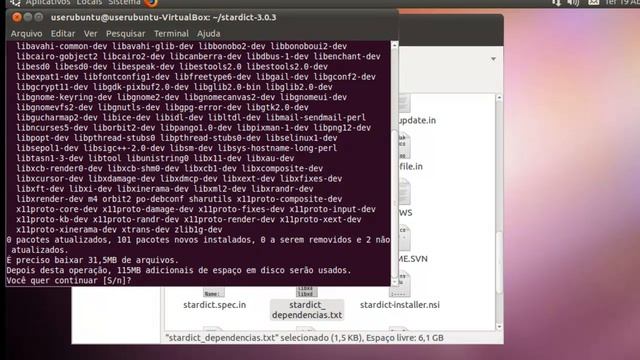
Task: Open the Terminal menu in the menu bar
Action: tap(171, 33)
